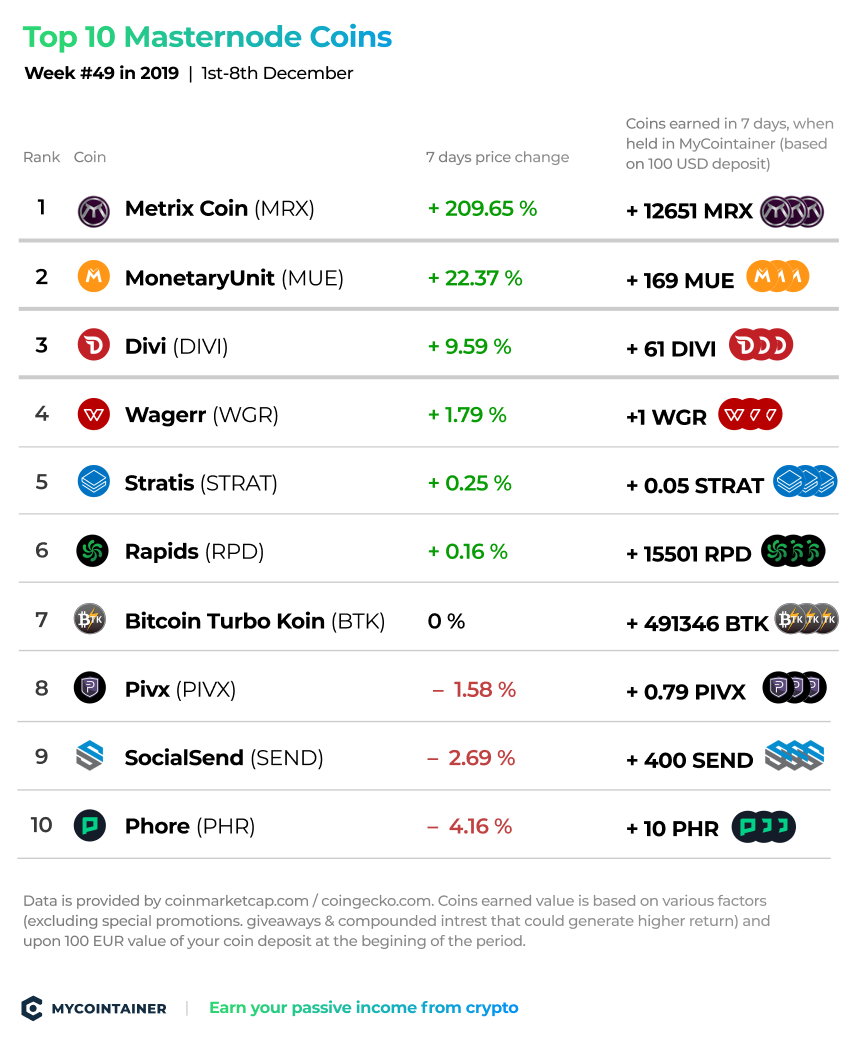Click the orange MonetaryUnit coin icon
Screen dimensions: 858x1056
[94, 276]
